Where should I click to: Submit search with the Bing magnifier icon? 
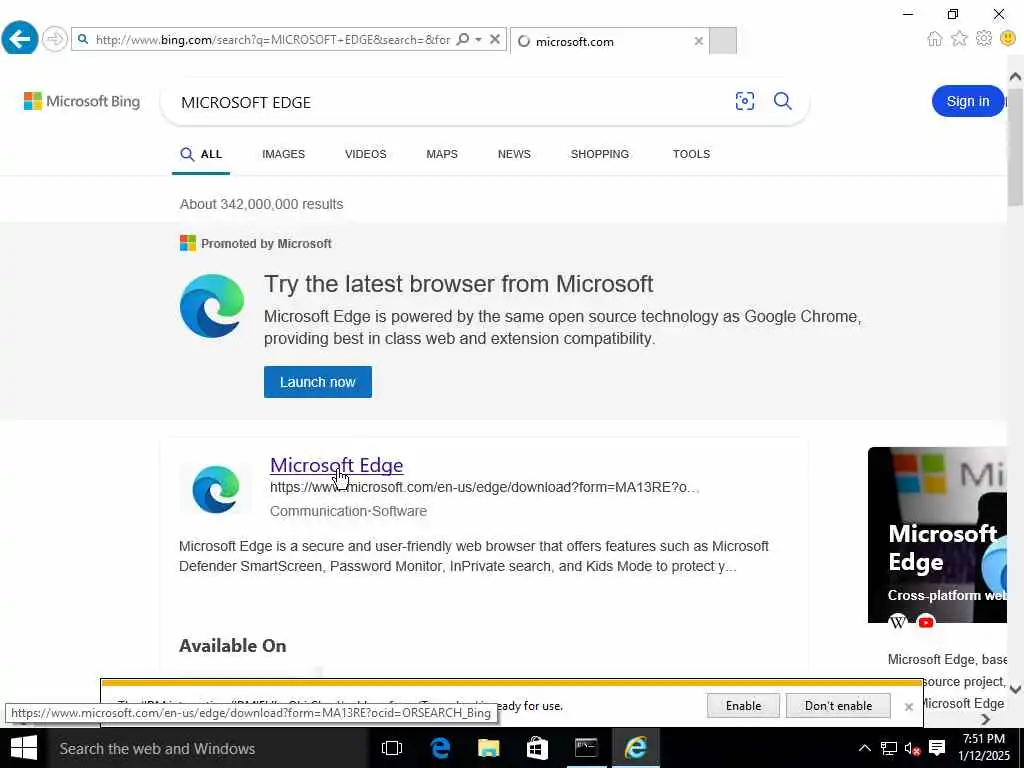pos(782,101)
